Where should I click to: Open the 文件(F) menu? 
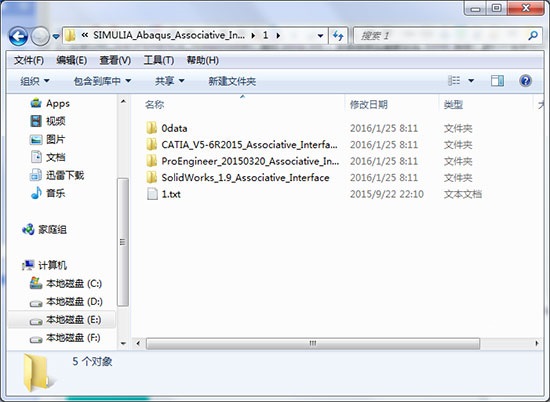click(x=29, y=60)
